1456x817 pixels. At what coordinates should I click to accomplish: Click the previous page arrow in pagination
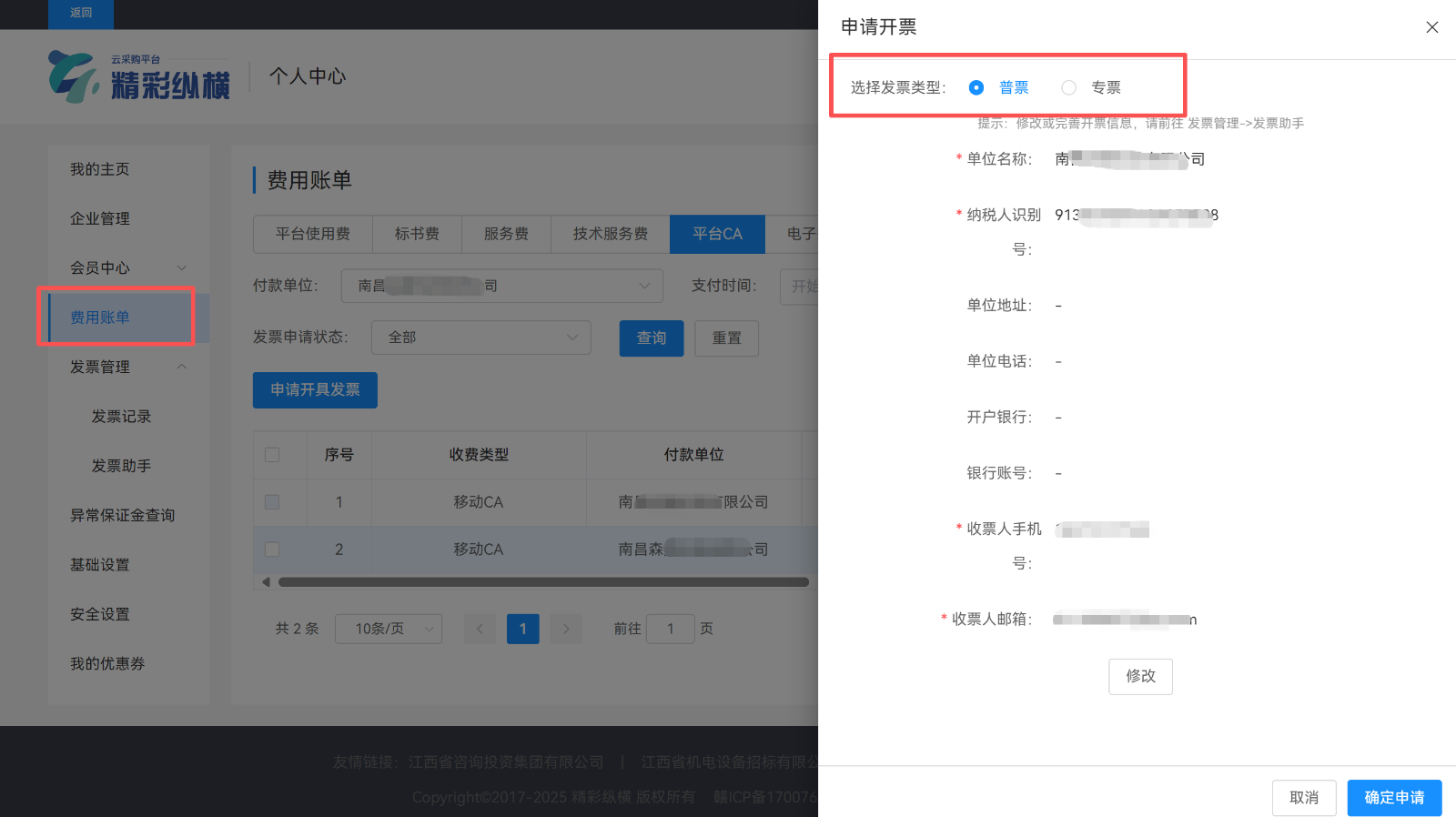[x=480, y=629]
